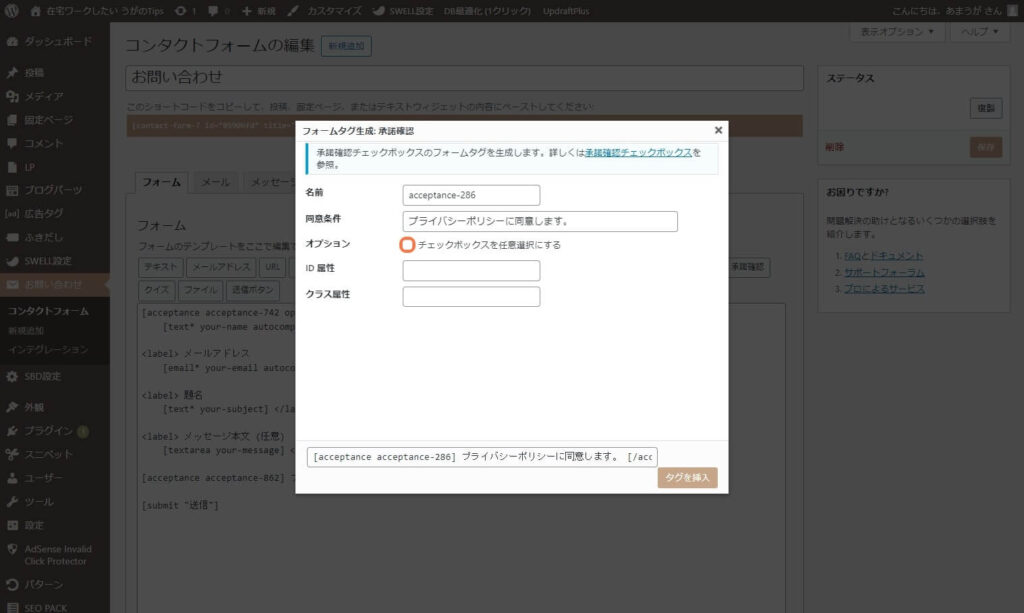Click the updates icon in the admin bar
The width and height of the screenshot is (1024, 613).
tap(181, 10)
